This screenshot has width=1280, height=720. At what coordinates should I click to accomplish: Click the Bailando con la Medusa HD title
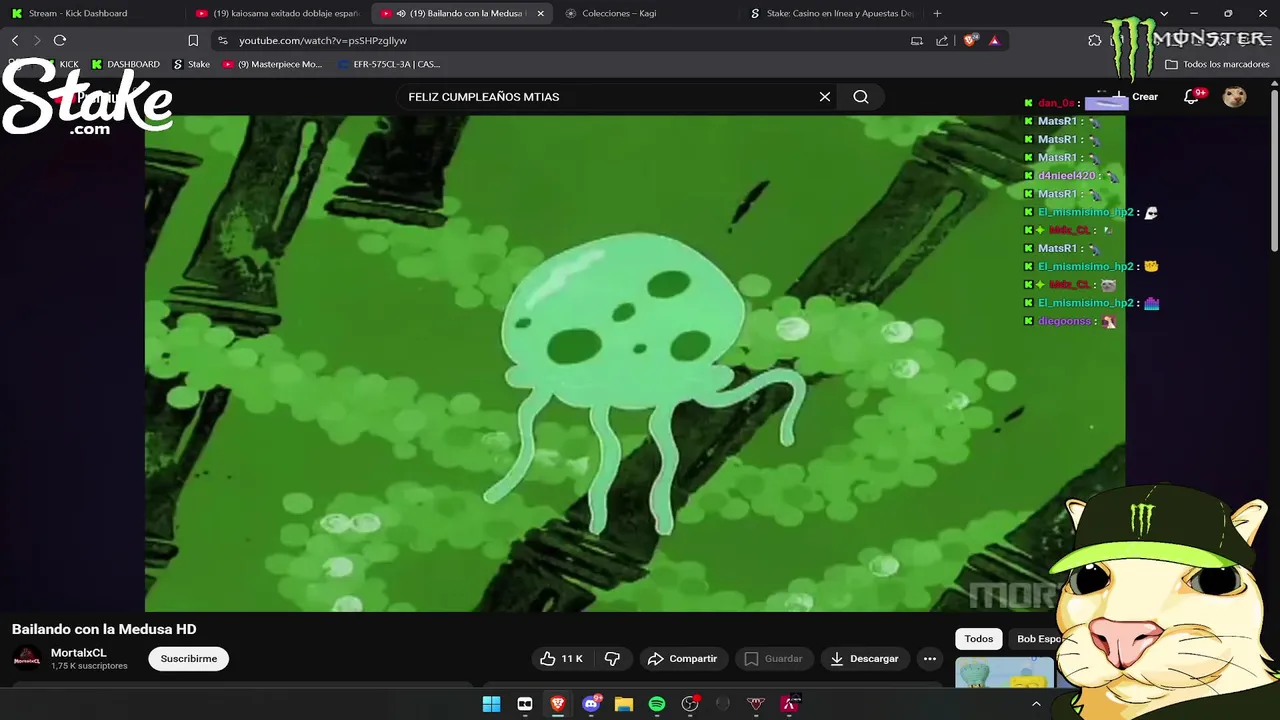(x=104, y=629)
